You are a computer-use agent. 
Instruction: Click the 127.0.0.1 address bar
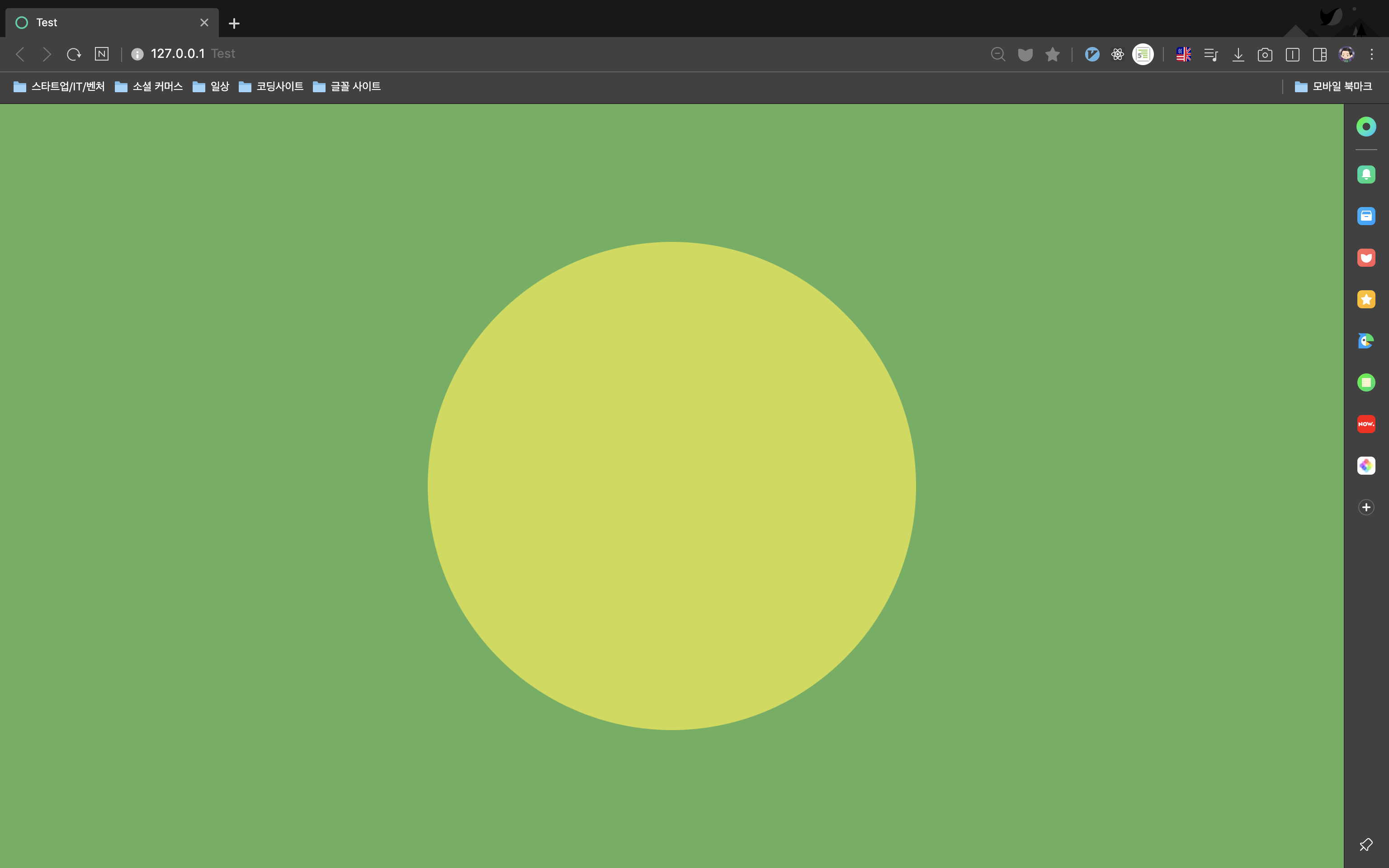[x=177, y=54]
